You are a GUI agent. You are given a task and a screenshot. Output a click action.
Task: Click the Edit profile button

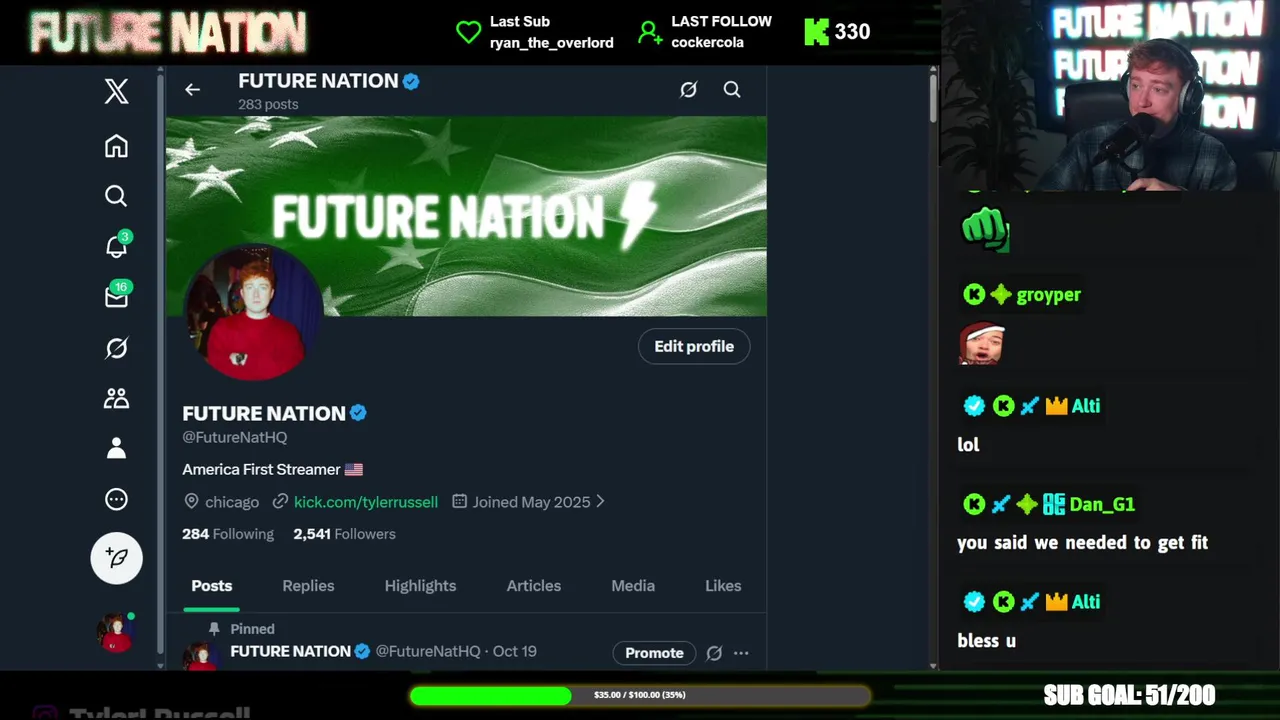(x=694, y=346)
